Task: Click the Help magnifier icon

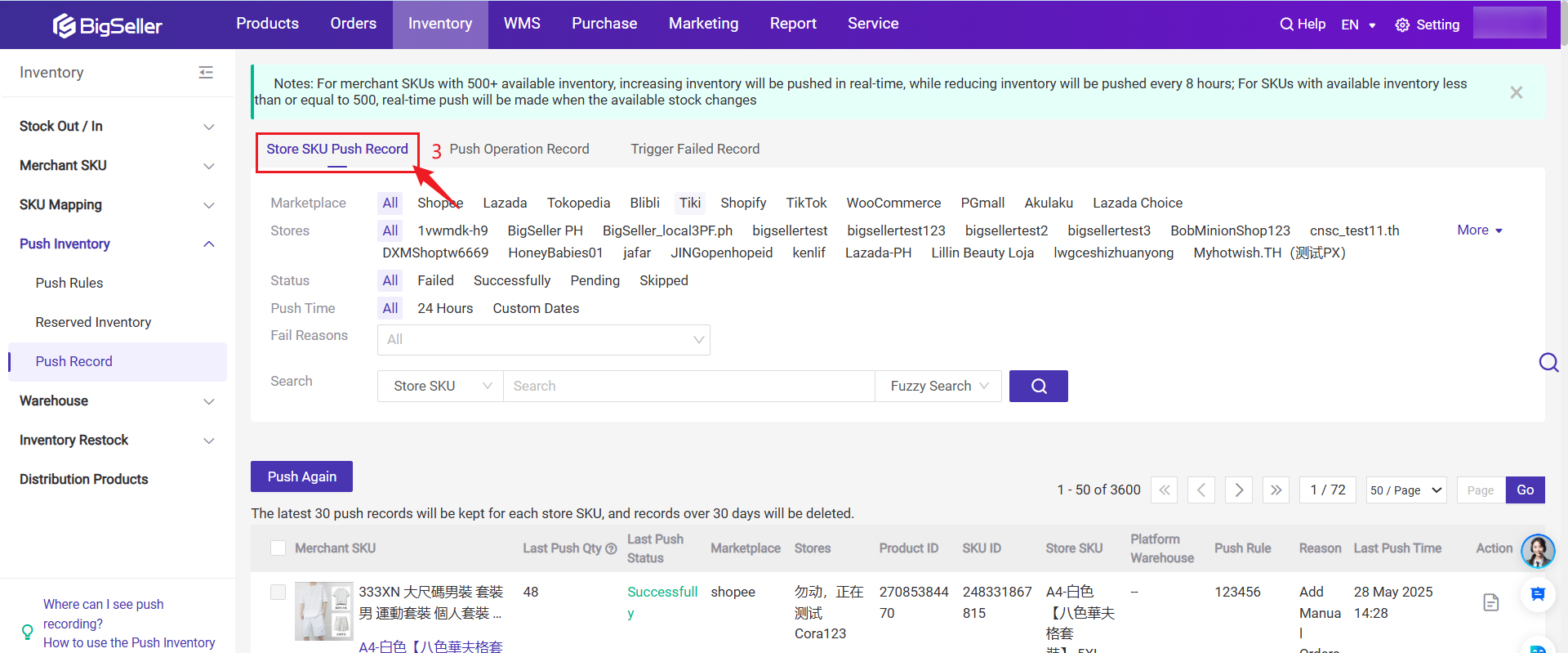Action: point(1286,25)
